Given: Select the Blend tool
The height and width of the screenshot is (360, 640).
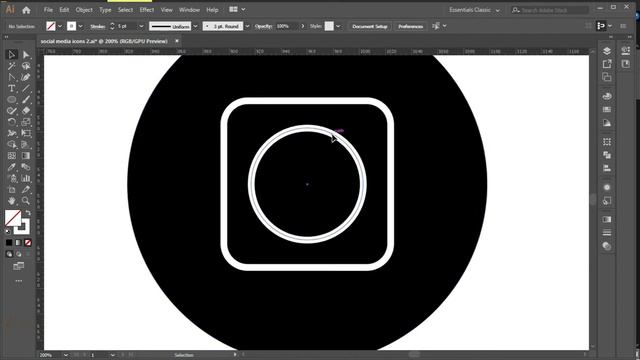Looking at the screenshot, I should coord(26,167).
